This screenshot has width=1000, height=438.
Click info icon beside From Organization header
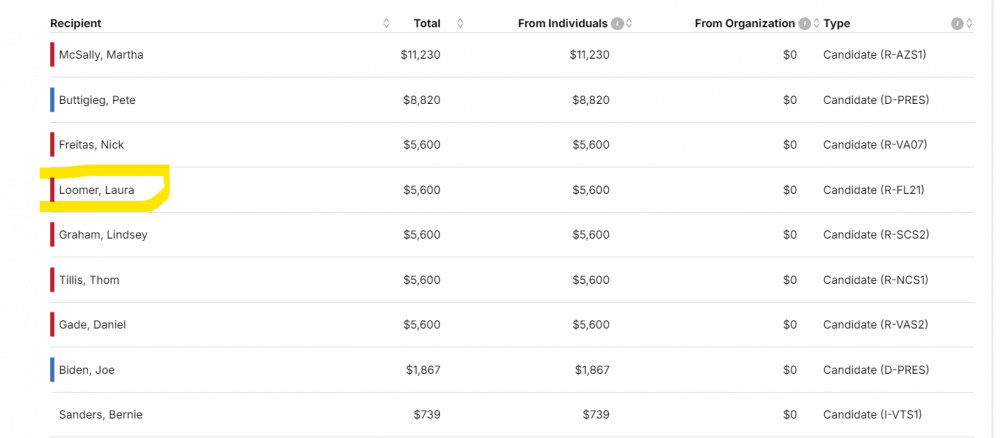tap(804, 23)
